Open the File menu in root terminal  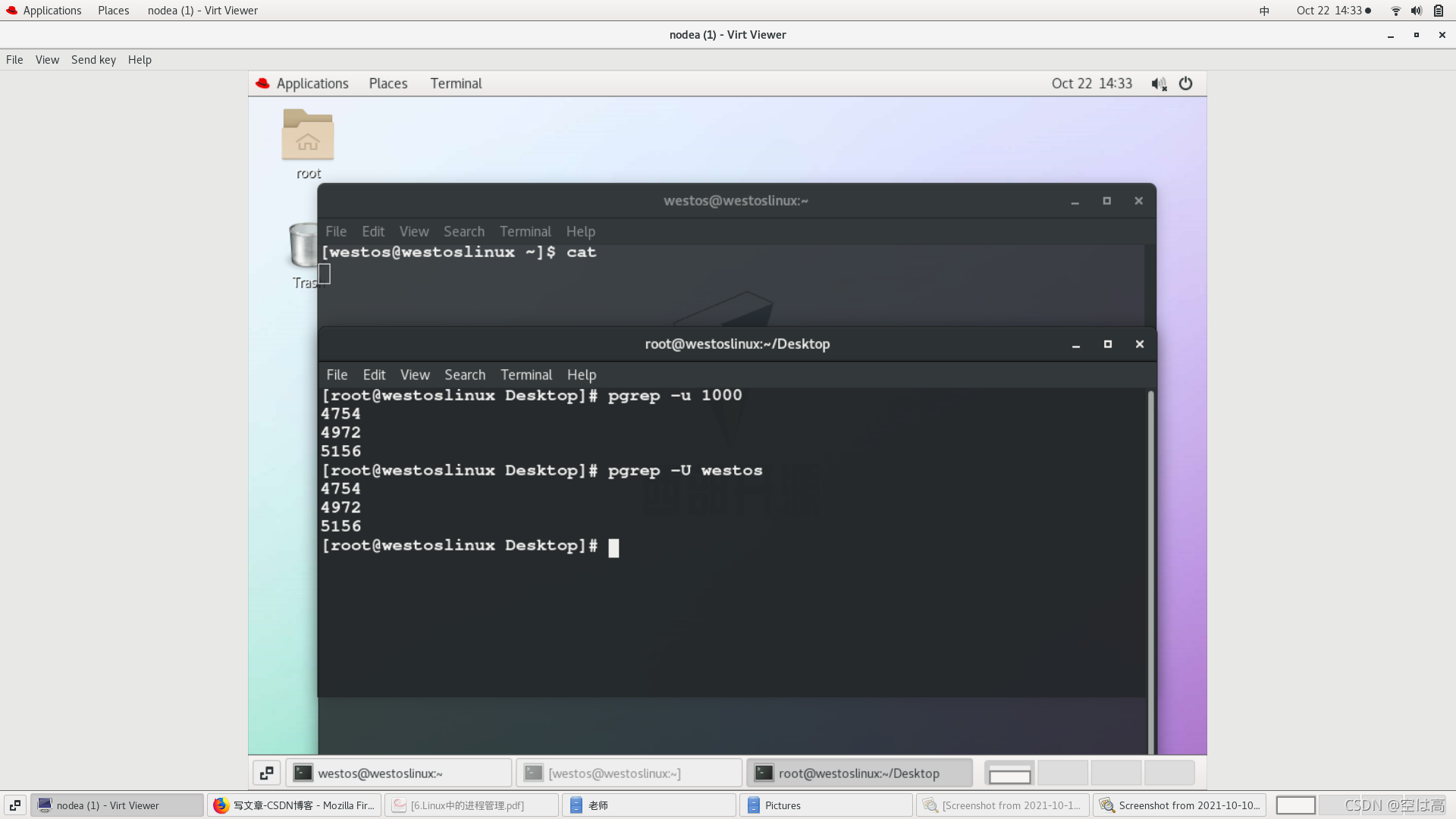[337, 374]
